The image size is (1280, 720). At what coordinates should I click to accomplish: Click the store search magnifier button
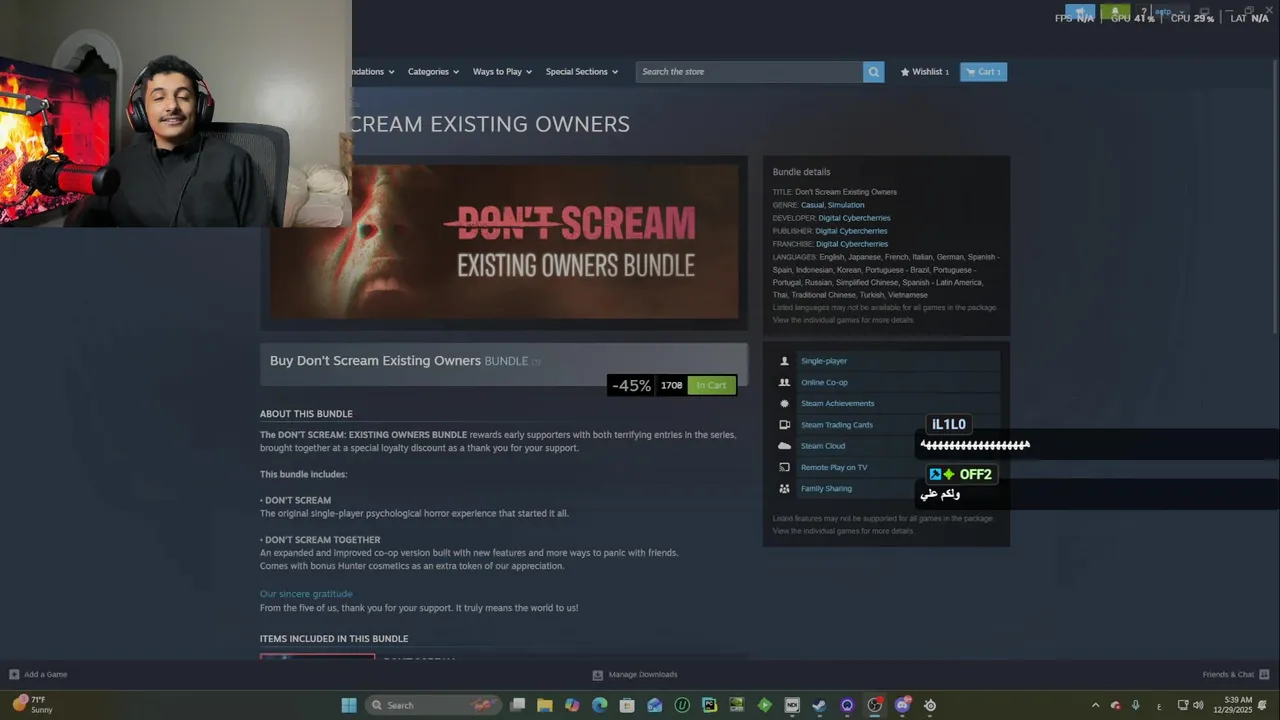tap(874, 72)
